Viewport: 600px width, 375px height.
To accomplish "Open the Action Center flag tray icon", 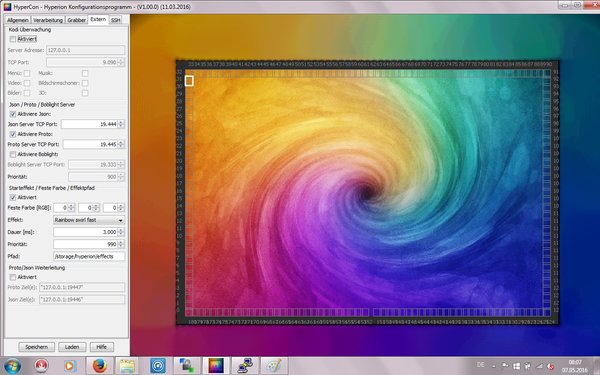I will 505,366.
